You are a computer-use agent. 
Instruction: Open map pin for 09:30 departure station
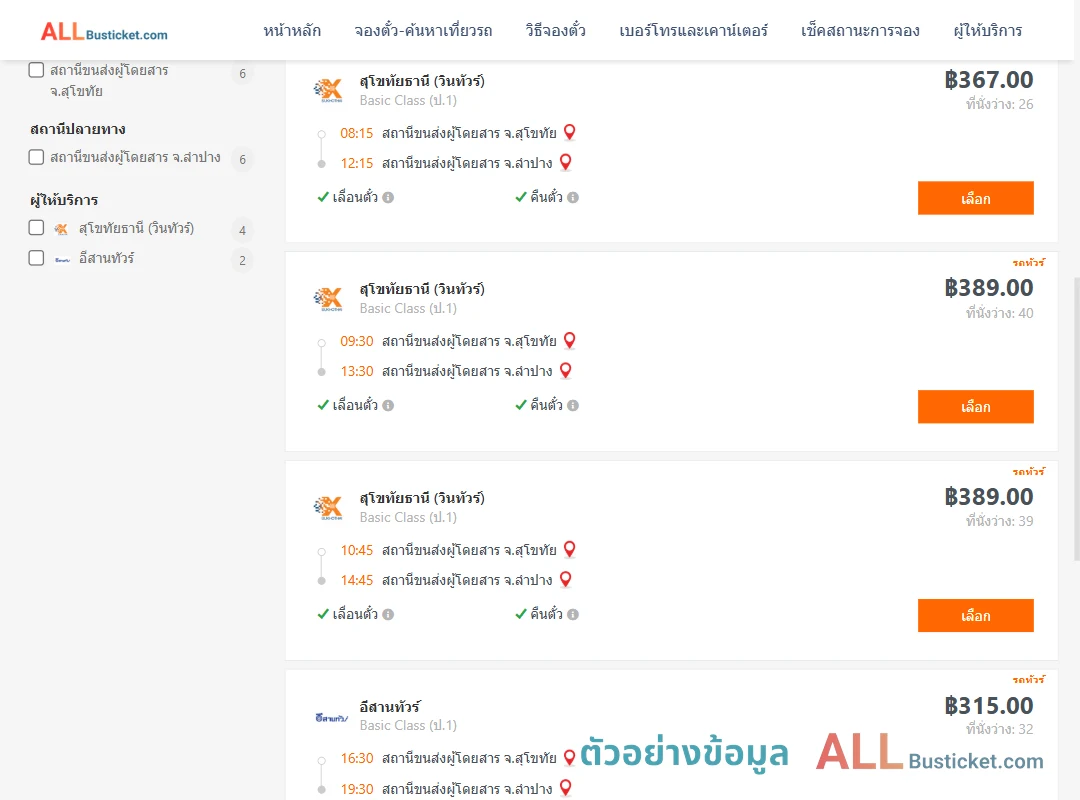click(x=570, y=340)
